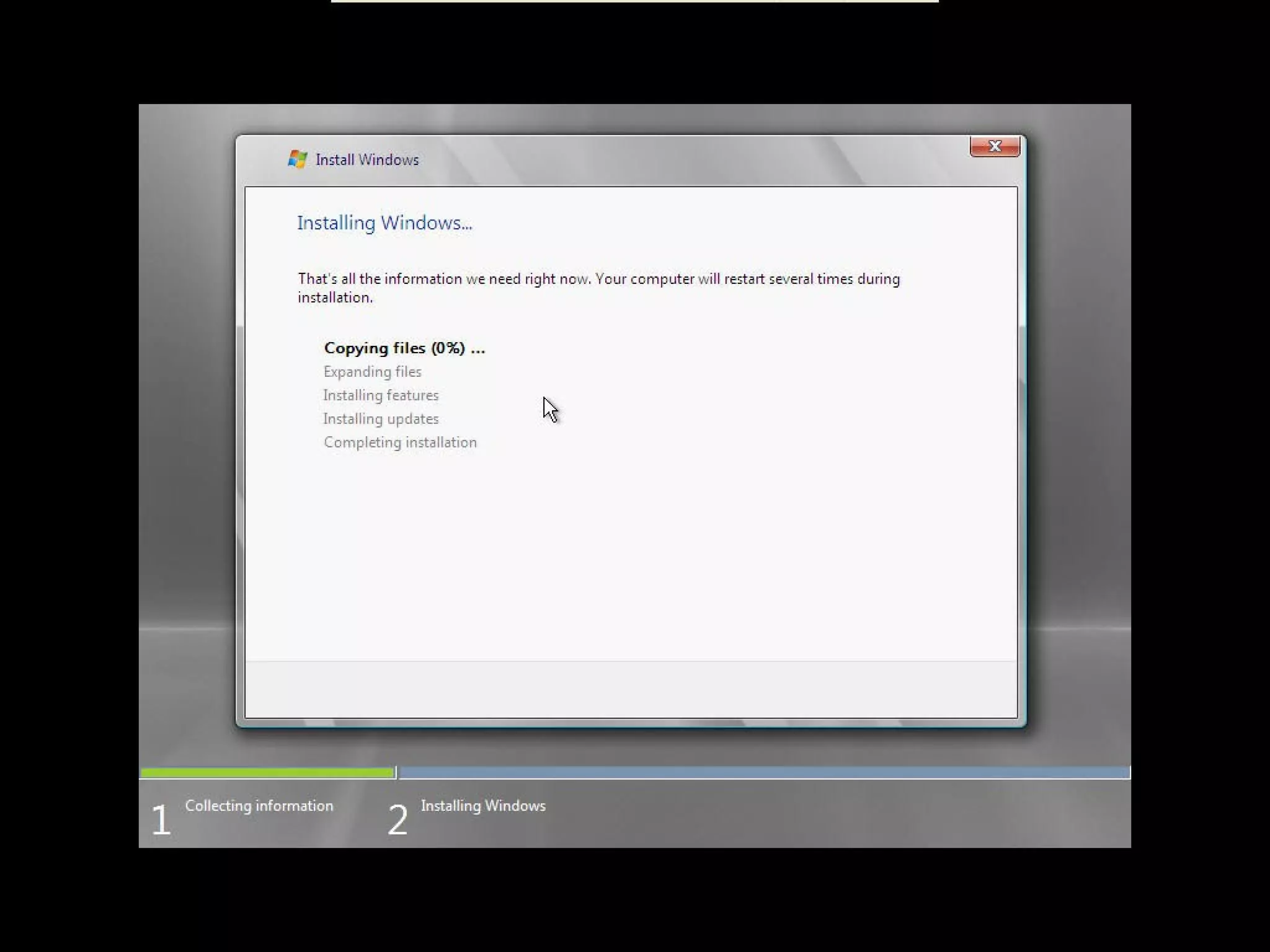
Task: Click the Completing installation step
Action: (x=400, y=443)
